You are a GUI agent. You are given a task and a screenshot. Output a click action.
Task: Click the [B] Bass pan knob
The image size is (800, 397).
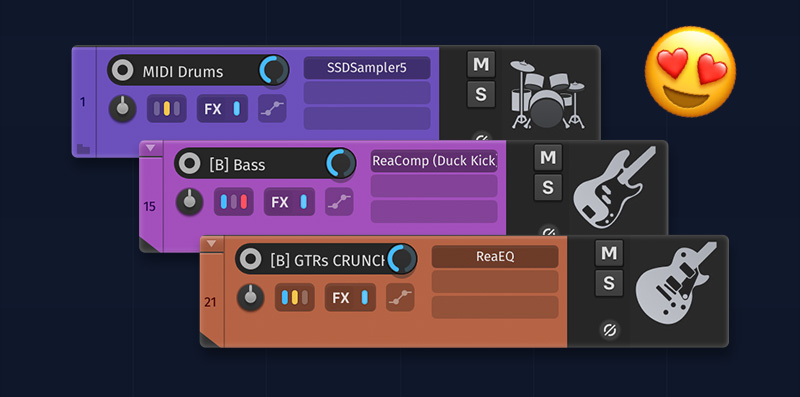coord(189,202)
